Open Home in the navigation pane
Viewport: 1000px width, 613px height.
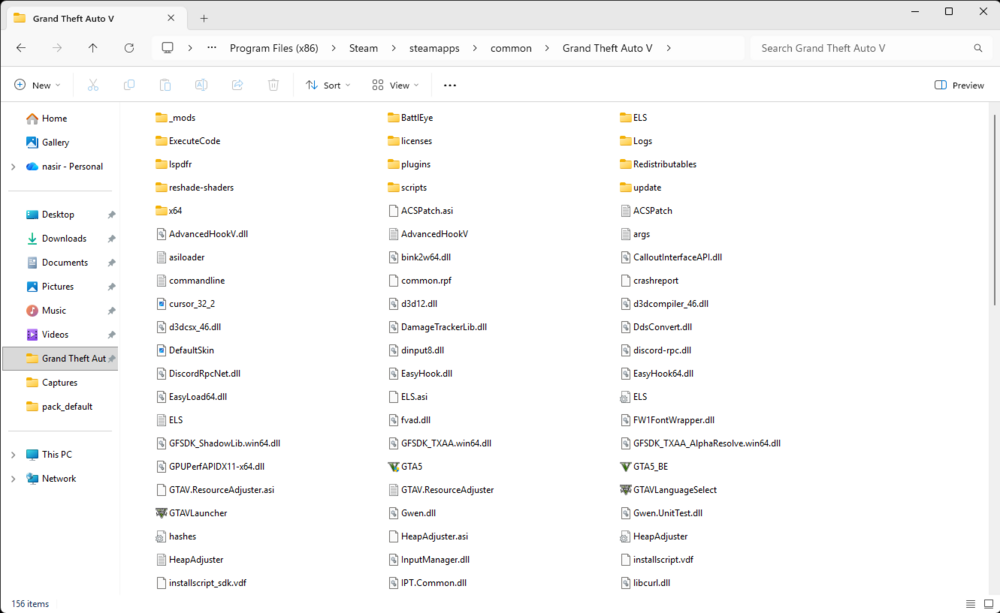46,119
